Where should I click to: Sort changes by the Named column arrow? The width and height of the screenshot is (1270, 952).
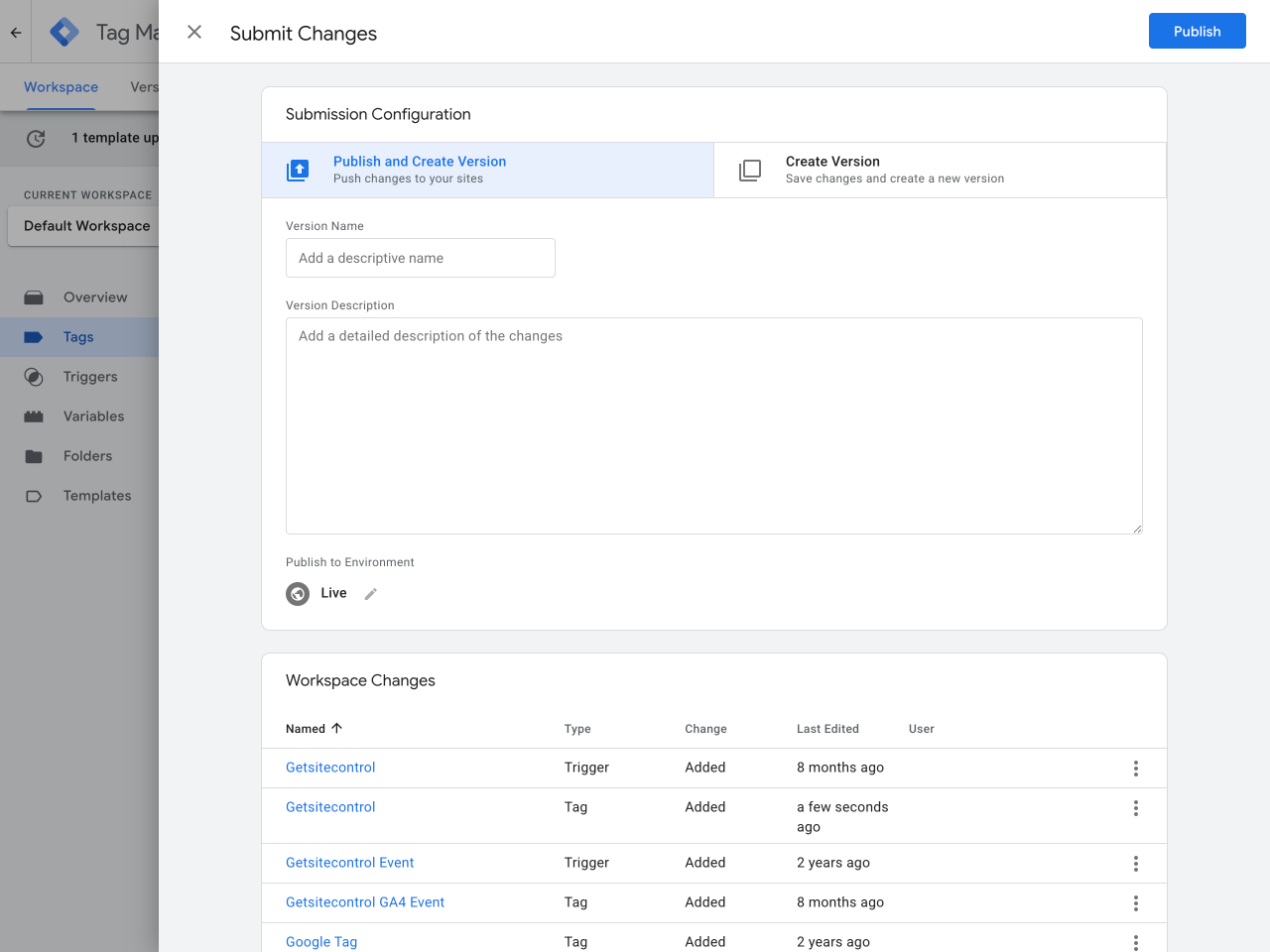(x=336, y=728)
